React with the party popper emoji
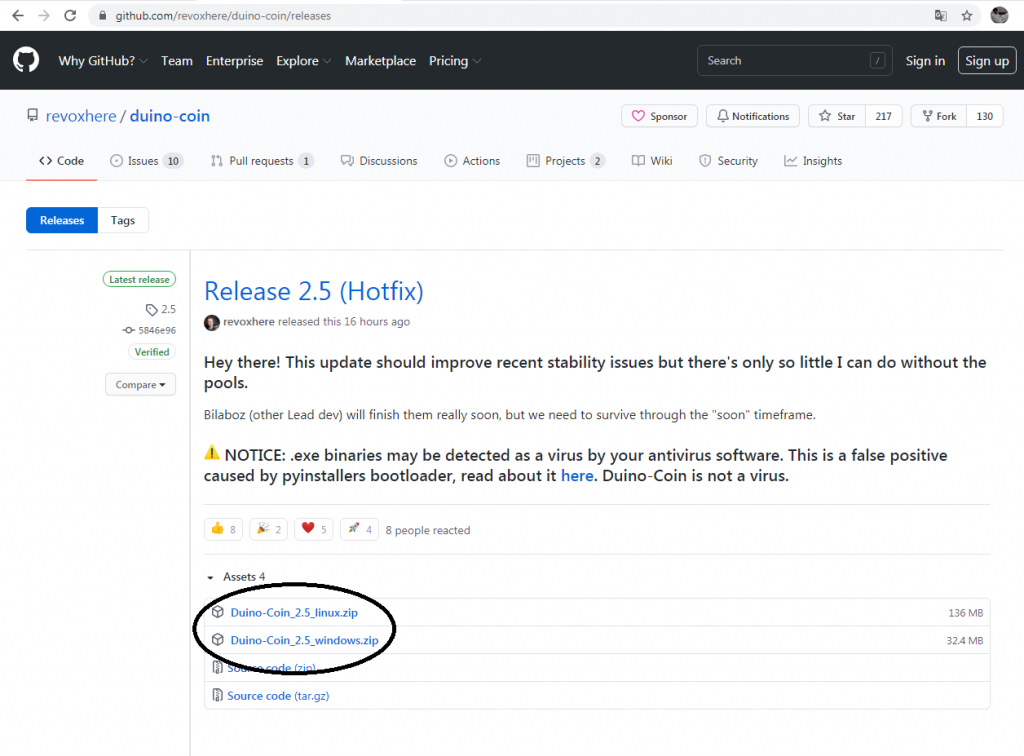The image size is (1024, 756). coord(268,529)
